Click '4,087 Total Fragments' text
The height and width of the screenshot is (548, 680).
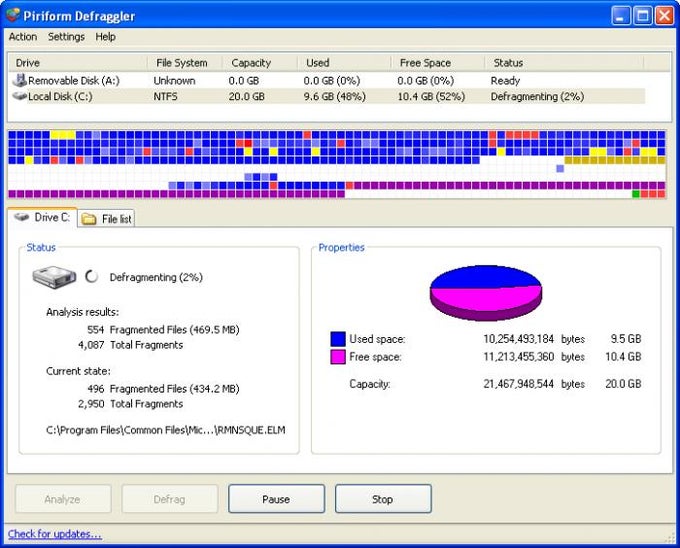[130, 345]
